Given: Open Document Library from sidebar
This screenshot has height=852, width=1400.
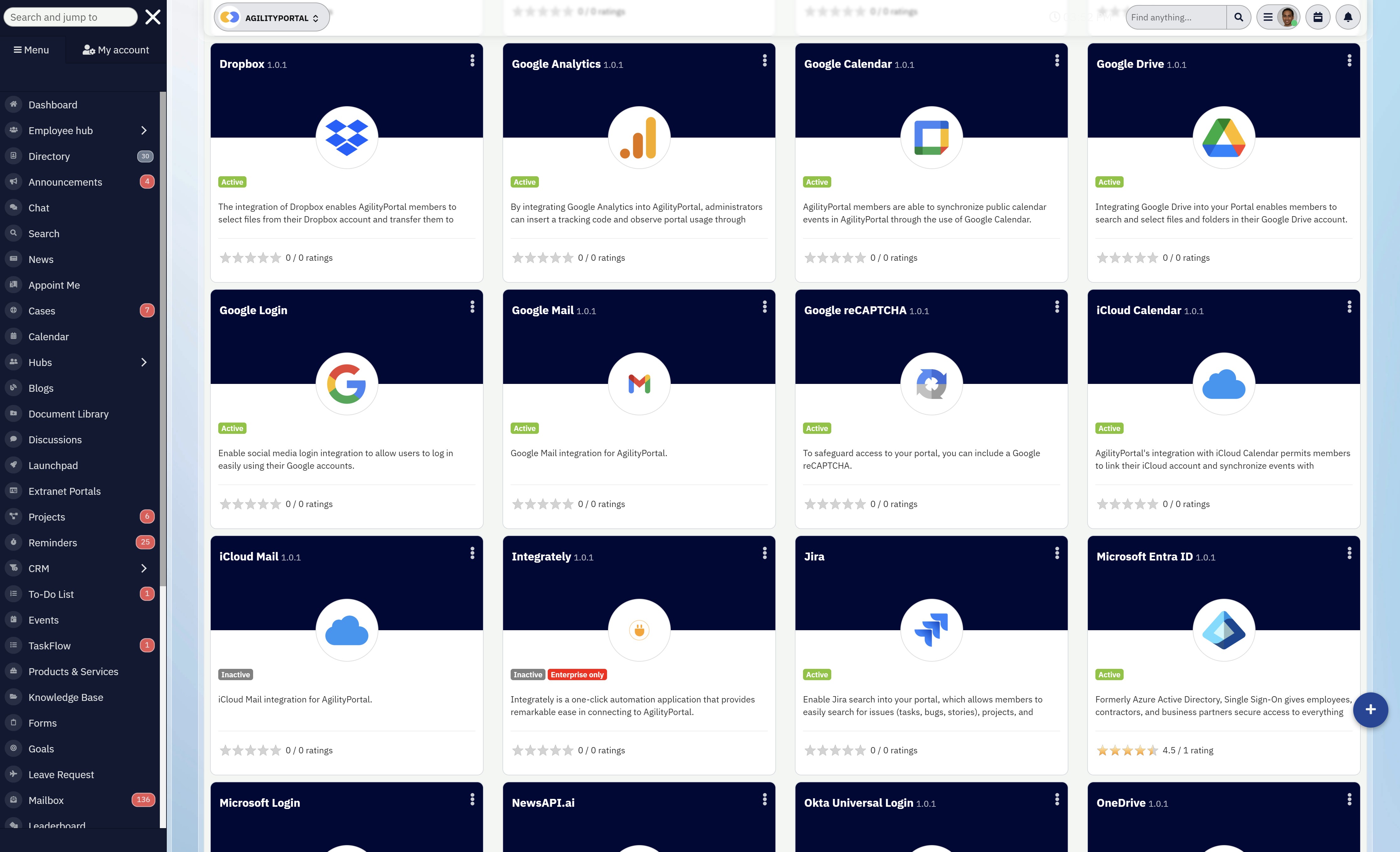Looking at the screenshot, I should [68, 414].
